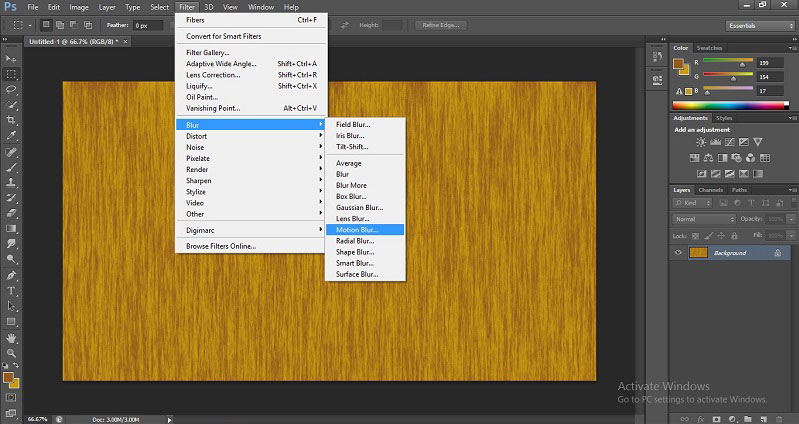This screenshot has width=799, height=424.
Task: Select the Eyedropper tool
Action: (x=11, y=136)
